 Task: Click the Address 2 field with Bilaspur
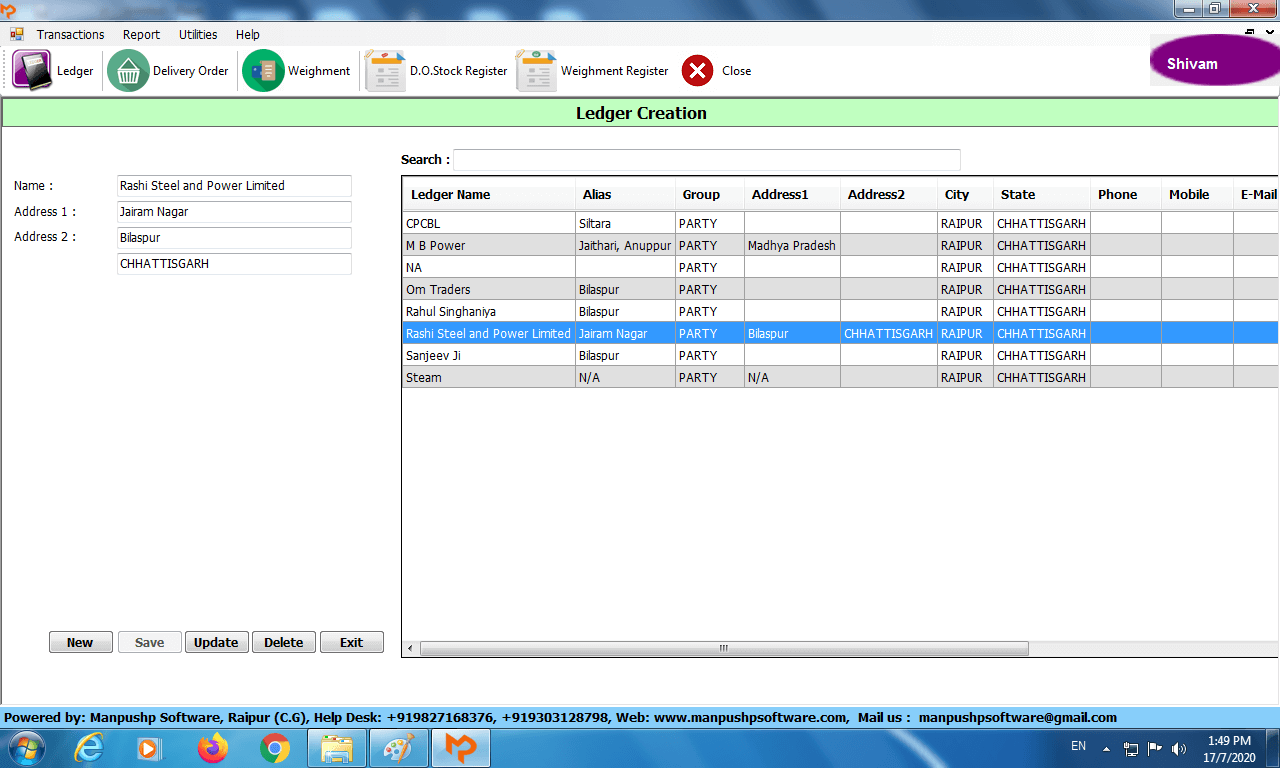(x=234, y=238)
